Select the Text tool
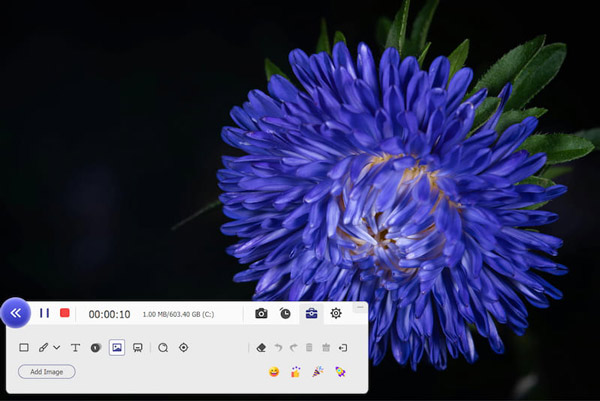Screen dimensions: 600x401 pos(75,347)
